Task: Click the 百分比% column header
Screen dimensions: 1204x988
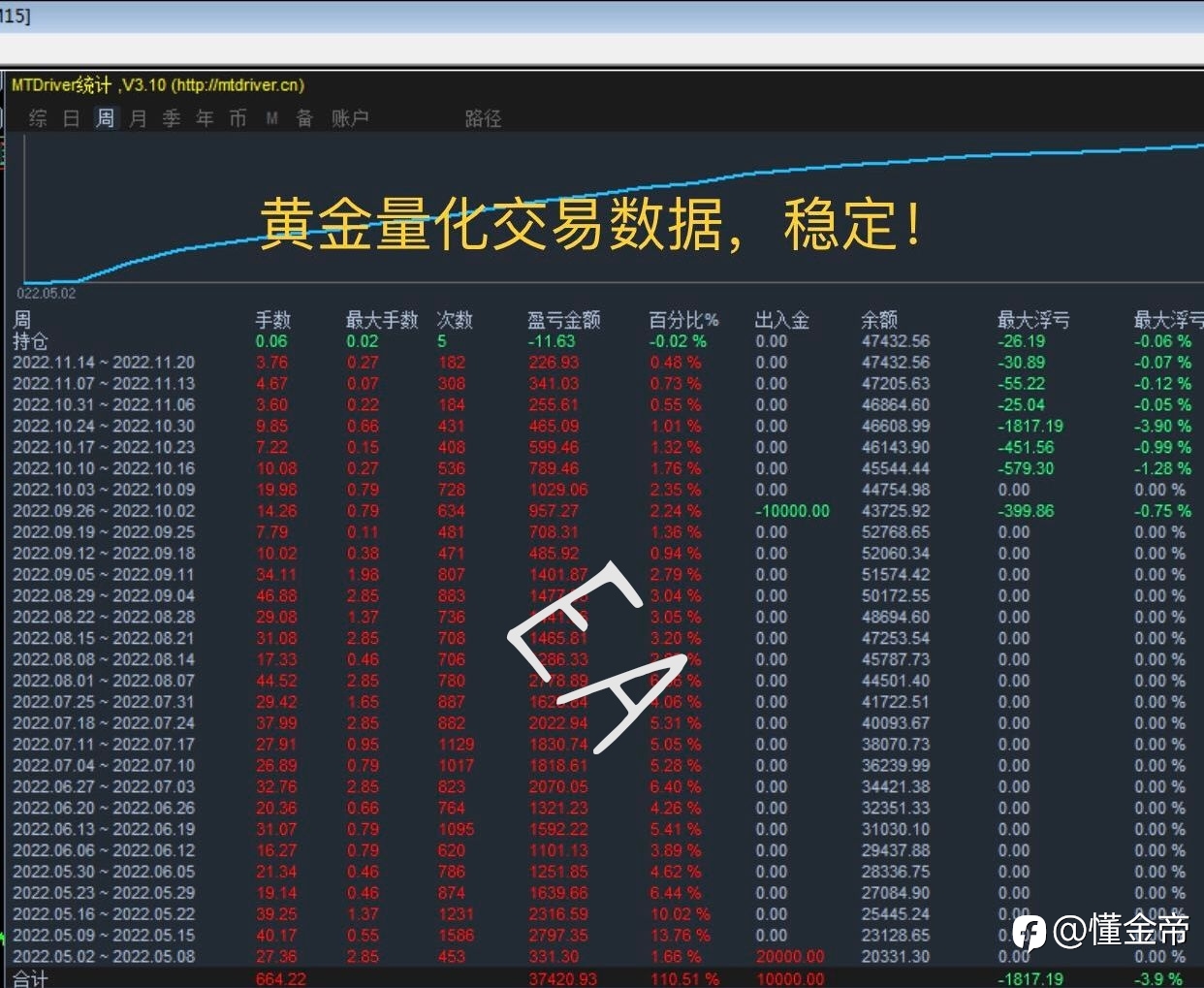Action: [684, 320]
